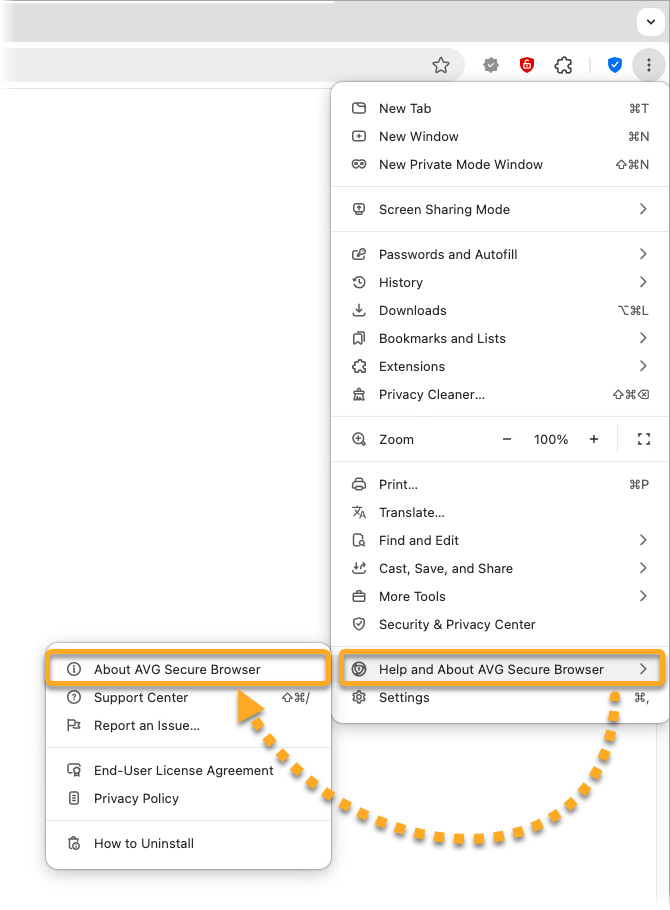Zoom out with the minus button
The width and height of the screenshot is (670, 910).
[507, 439]
